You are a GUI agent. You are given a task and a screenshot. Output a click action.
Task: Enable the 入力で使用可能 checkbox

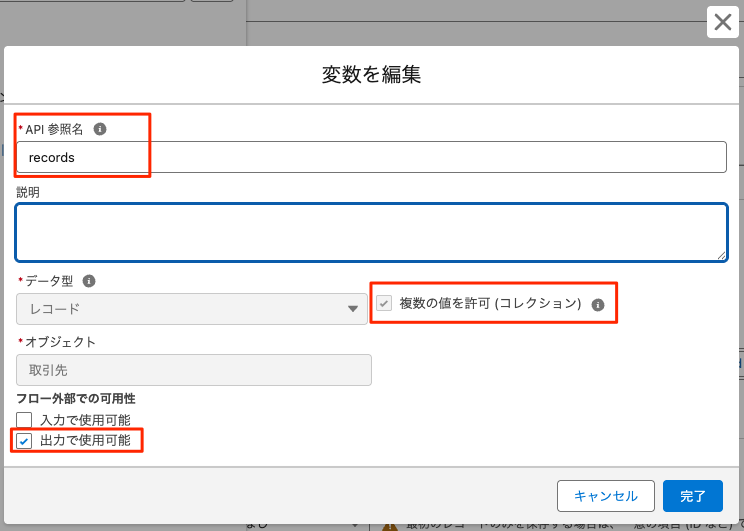25,420
